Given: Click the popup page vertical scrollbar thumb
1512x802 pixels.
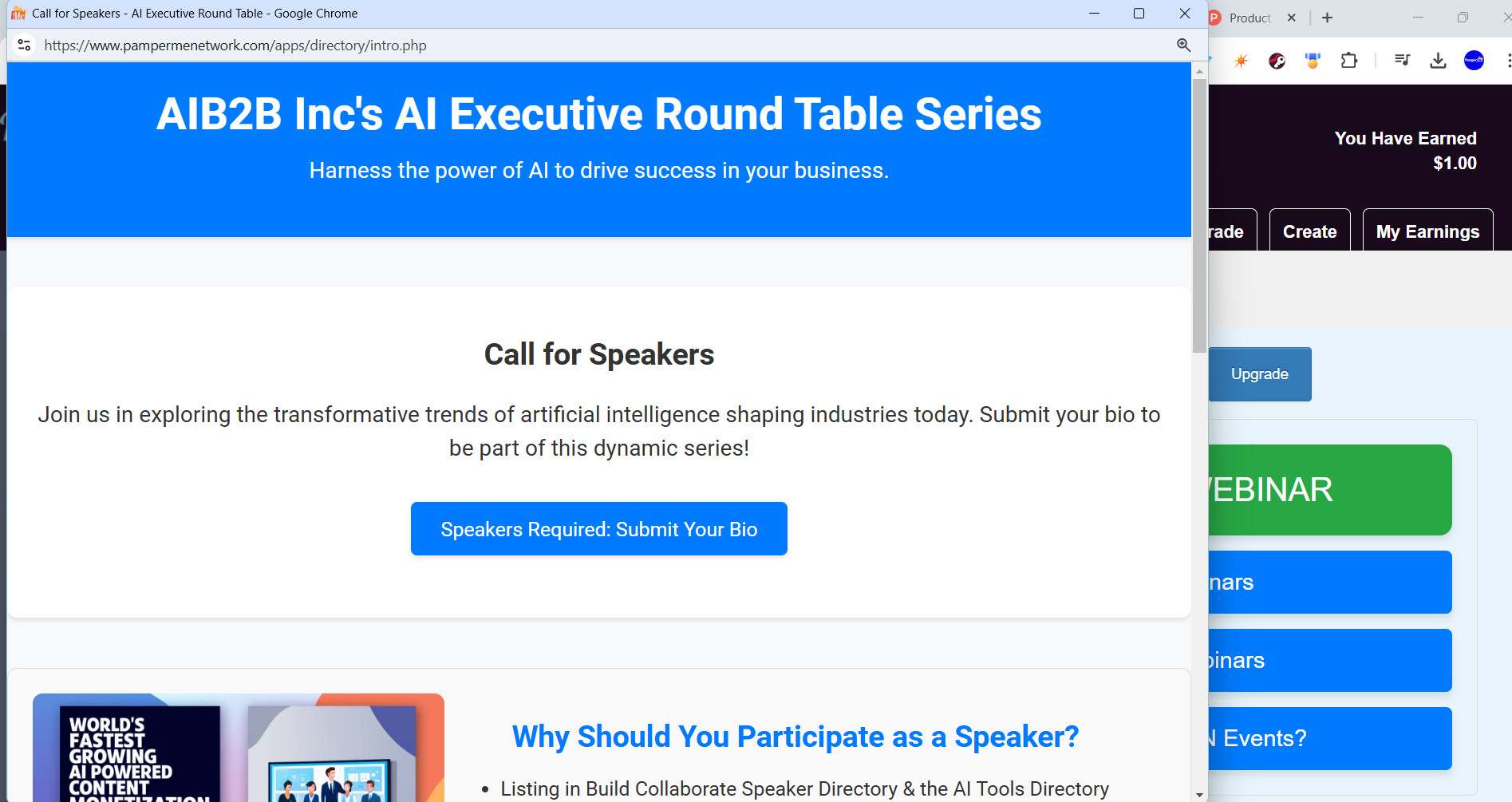Looking at the screenshot, I should (1199, 215).
